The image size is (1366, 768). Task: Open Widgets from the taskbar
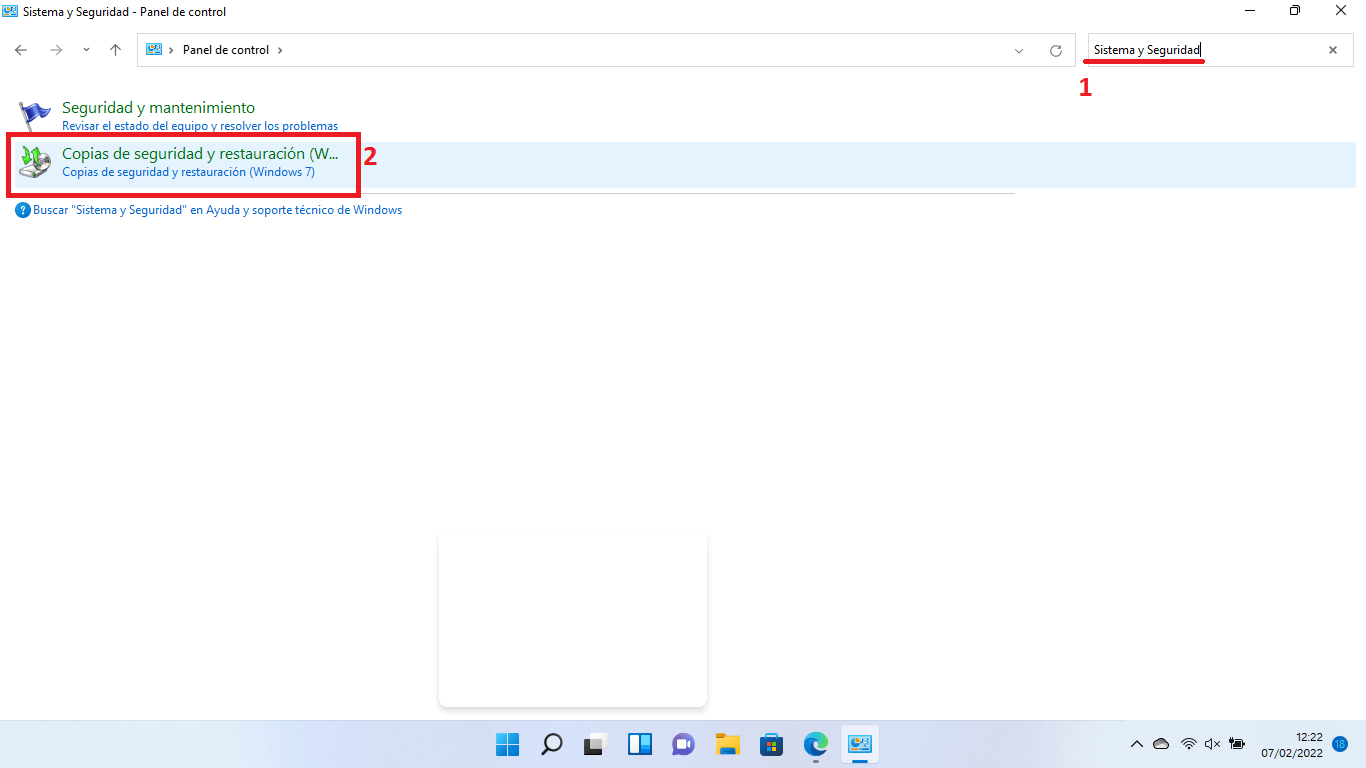pos(640,744)
